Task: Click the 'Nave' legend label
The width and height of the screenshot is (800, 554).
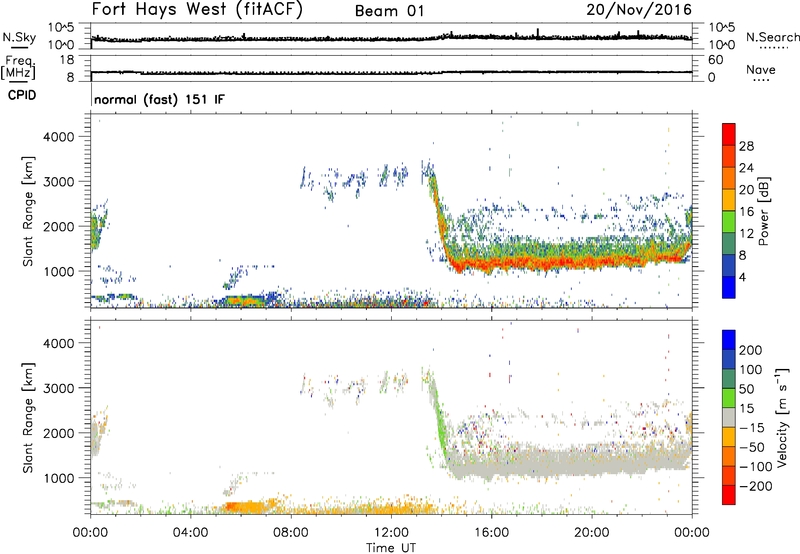Action: click(x=761, y=69)
